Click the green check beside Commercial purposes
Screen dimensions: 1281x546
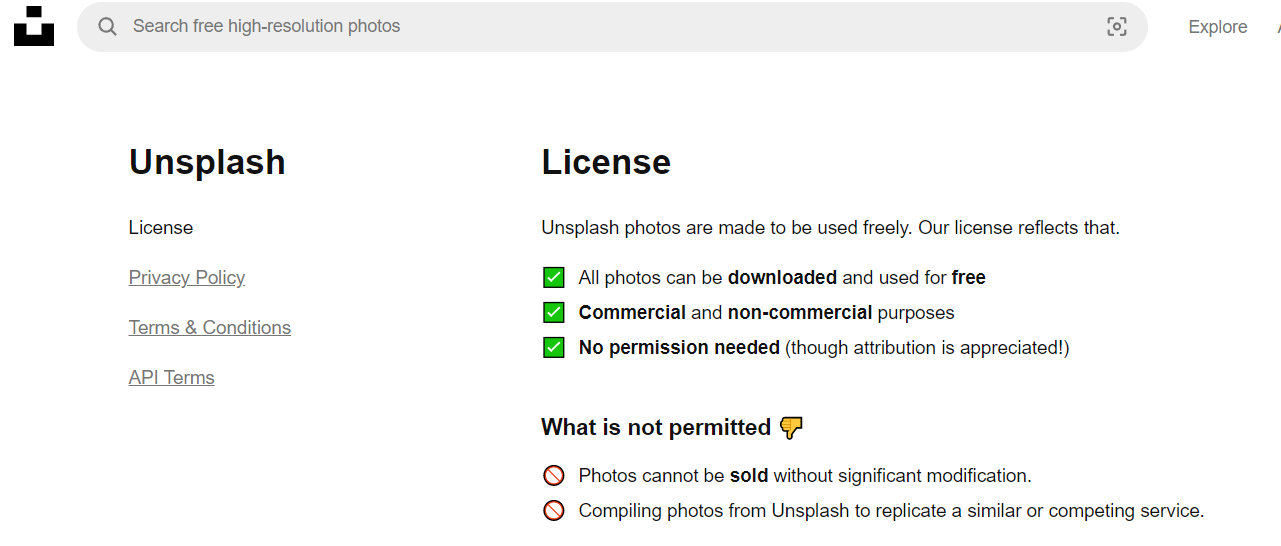554,312
